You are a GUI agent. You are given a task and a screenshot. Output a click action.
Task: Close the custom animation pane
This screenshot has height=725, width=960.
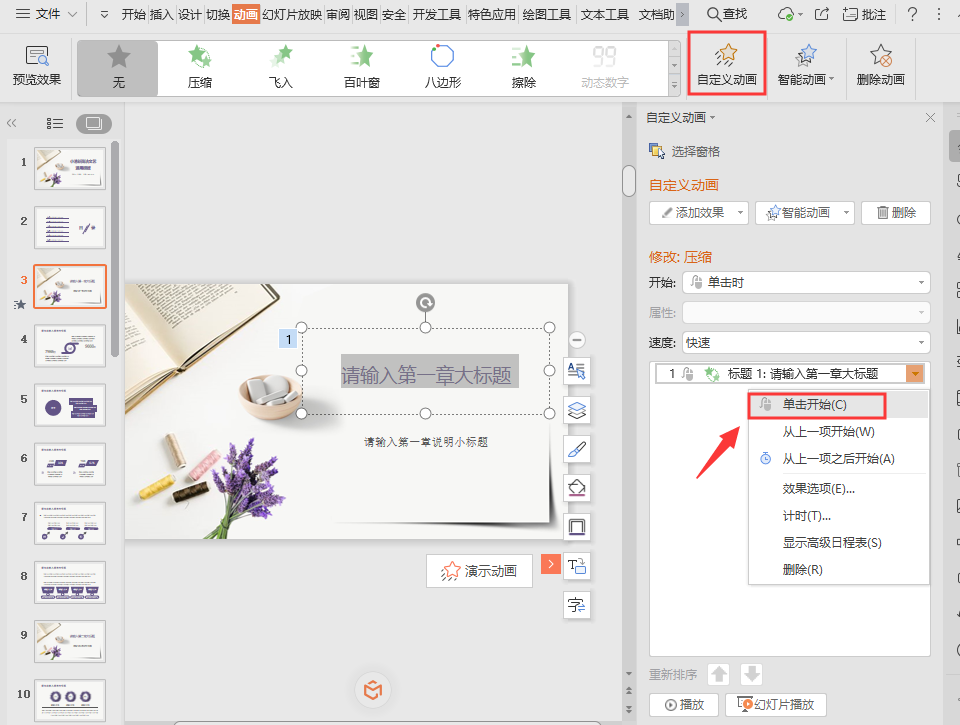coord(930,118)
